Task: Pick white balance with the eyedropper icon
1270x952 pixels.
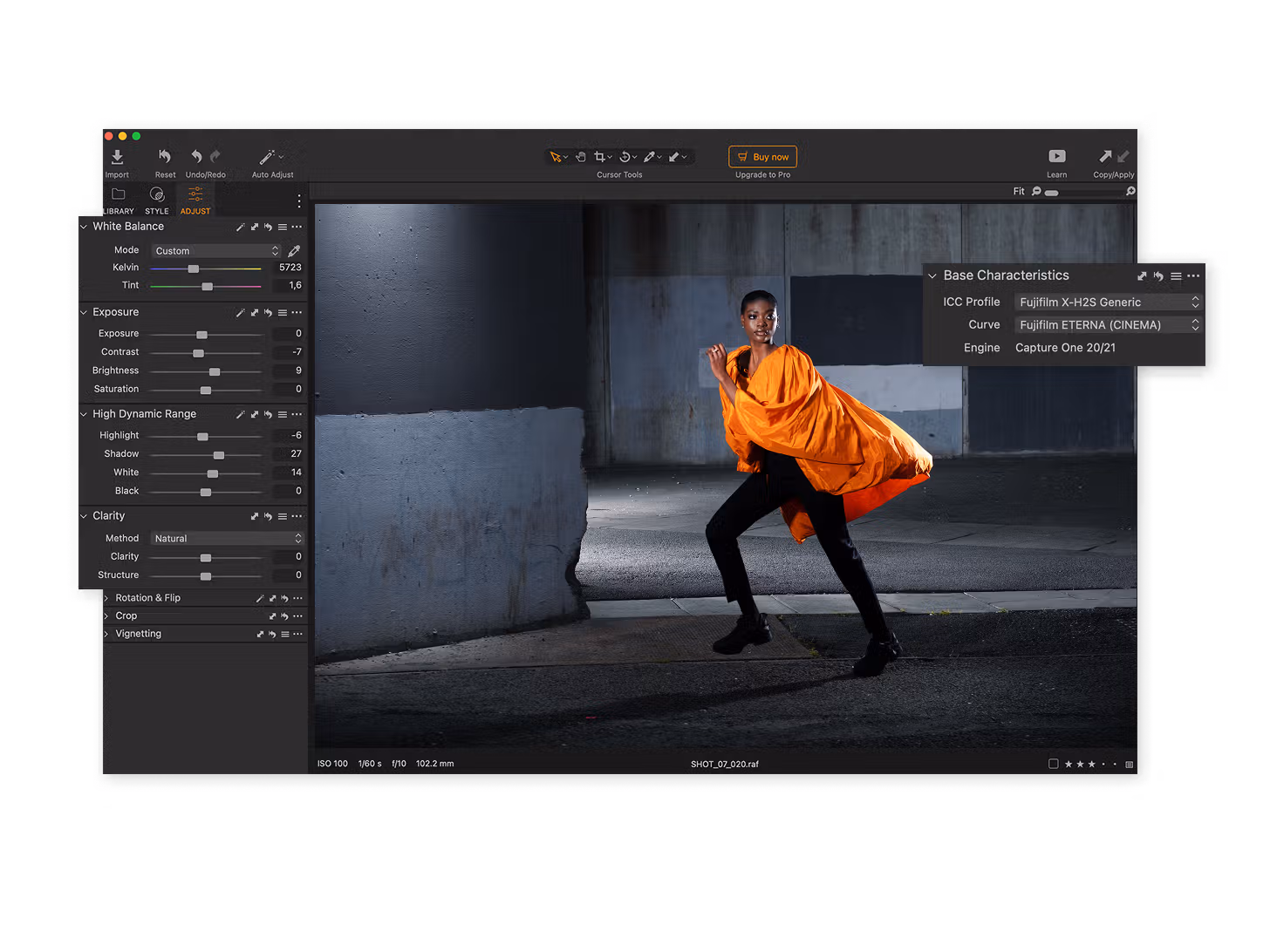Action: [294, 251]
